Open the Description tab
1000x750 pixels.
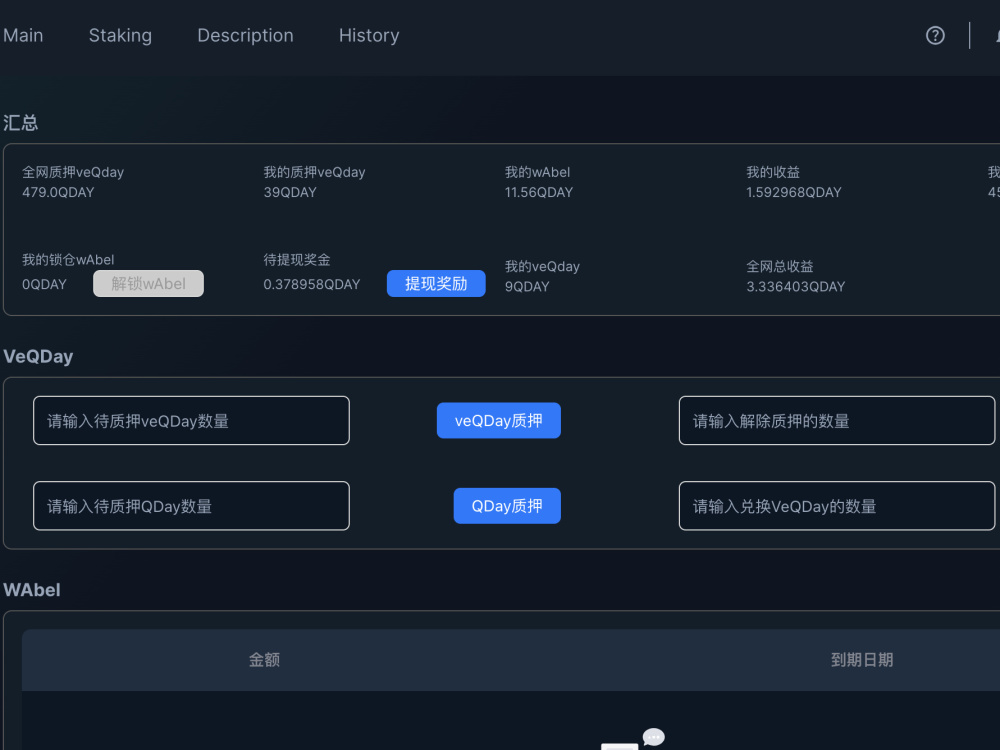click(x=245, y=35)
